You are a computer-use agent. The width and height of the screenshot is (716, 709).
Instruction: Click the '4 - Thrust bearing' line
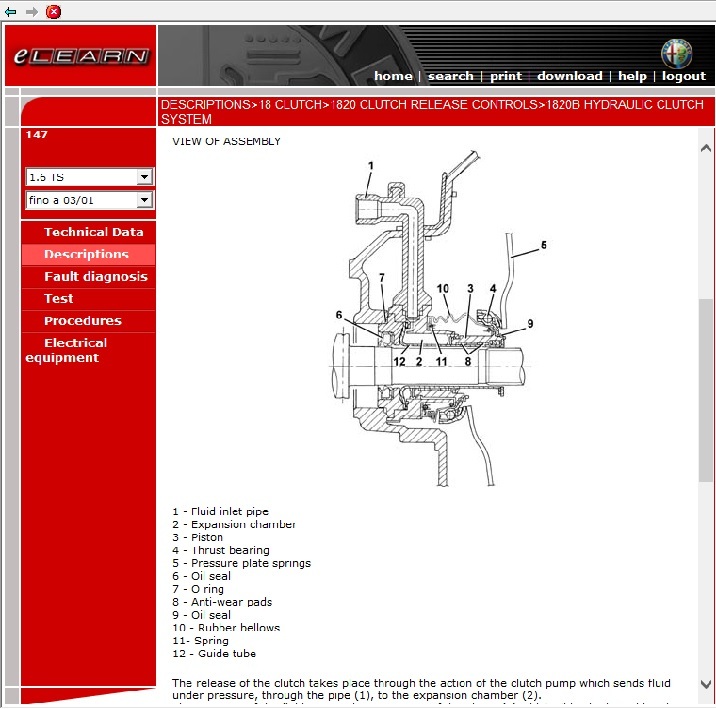click(221, 550)
